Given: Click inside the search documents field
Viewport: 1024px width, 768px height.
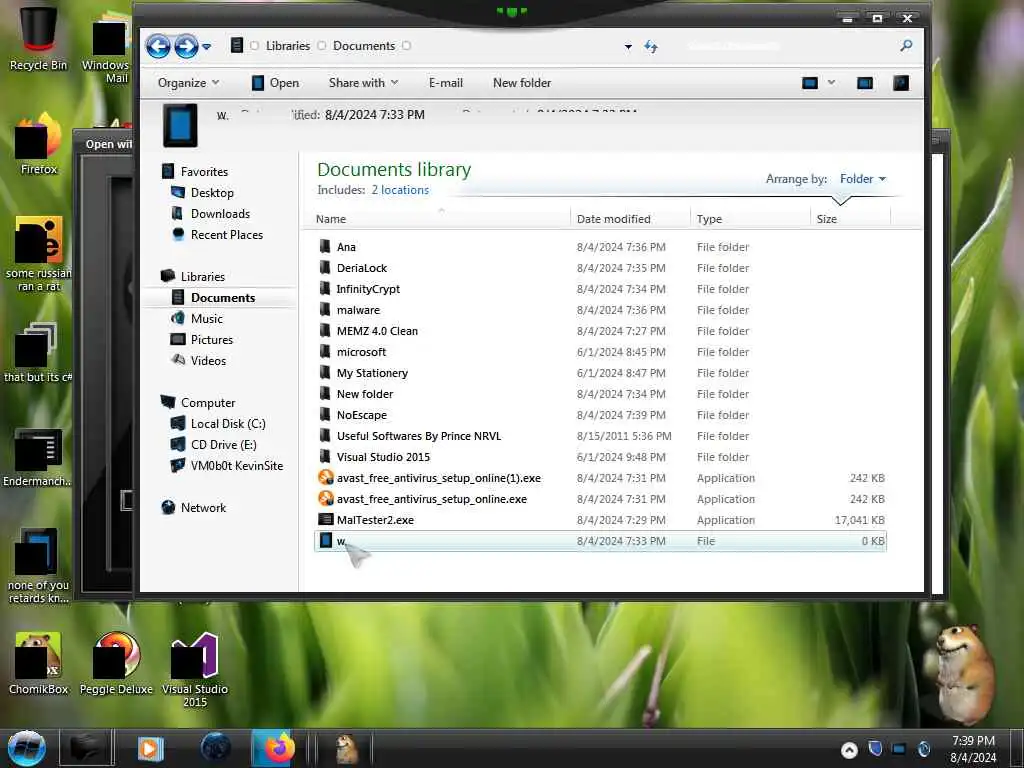Looking at the screenshot, I should pos(787,46).
